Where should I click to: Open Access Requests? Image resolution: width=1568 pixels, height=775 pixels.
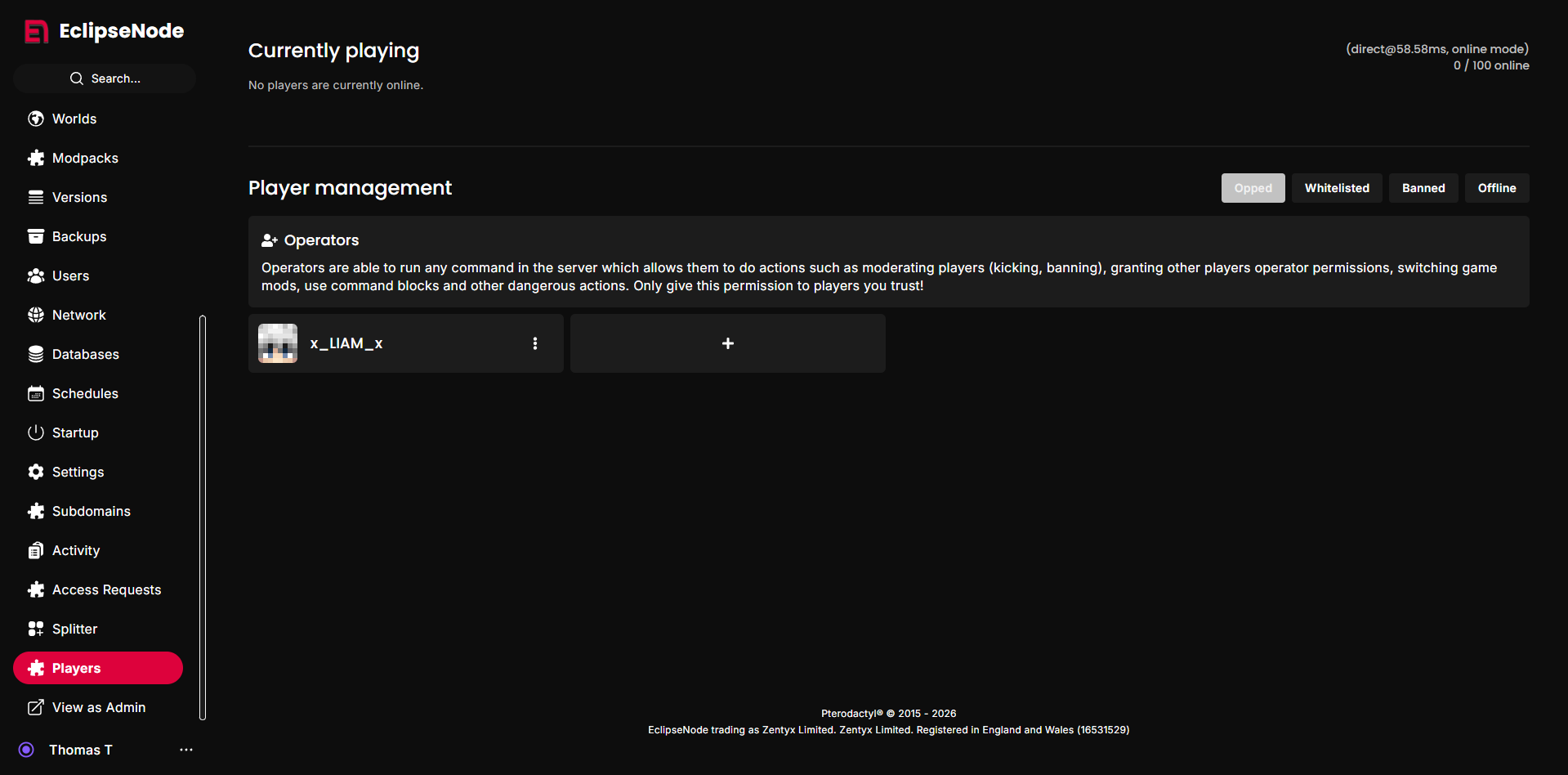(x=106, y=589)
